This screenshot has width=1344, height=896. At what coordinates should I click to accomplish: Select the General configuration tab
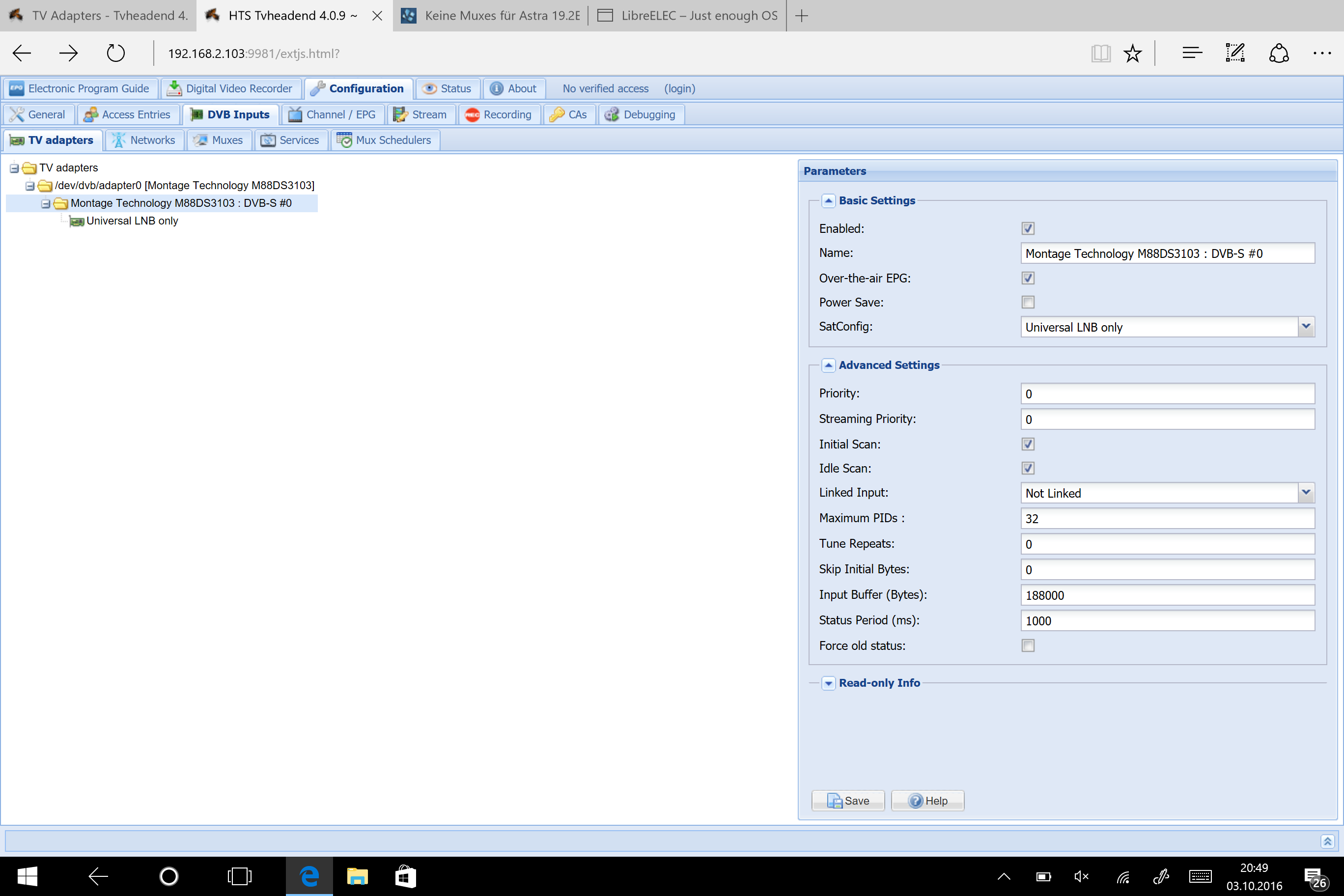tap(38, 114)
